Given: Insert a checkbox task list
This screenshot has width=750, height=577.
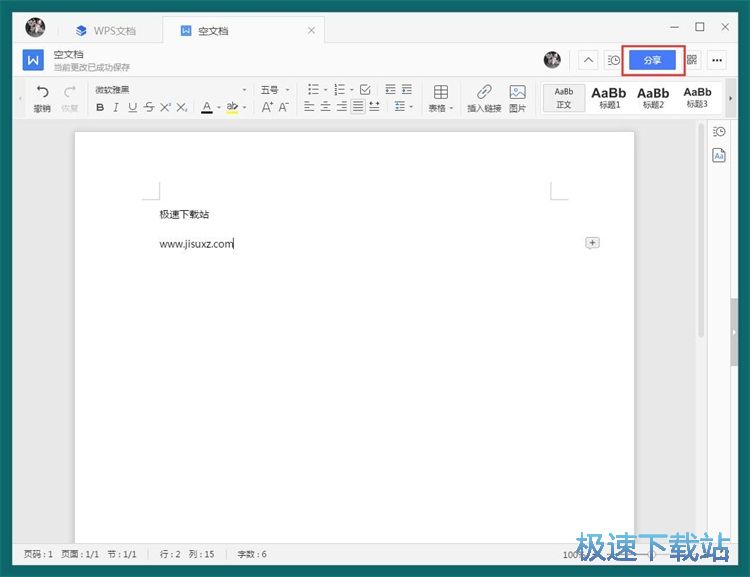Looking at the screenshot, I should click(x=365, y=89).
